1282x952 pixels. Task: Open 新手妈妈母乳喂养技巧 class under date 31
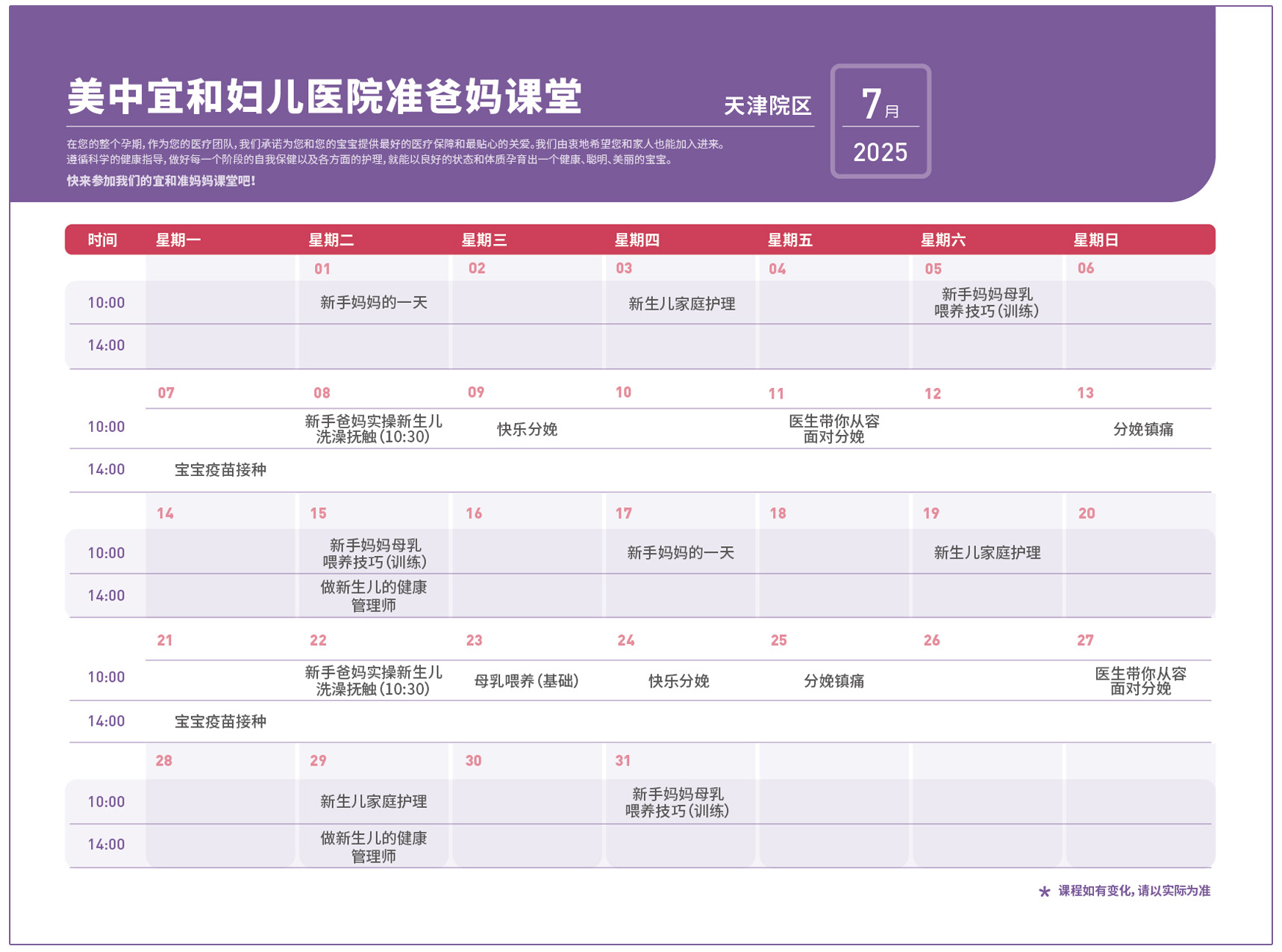(678, 802)
